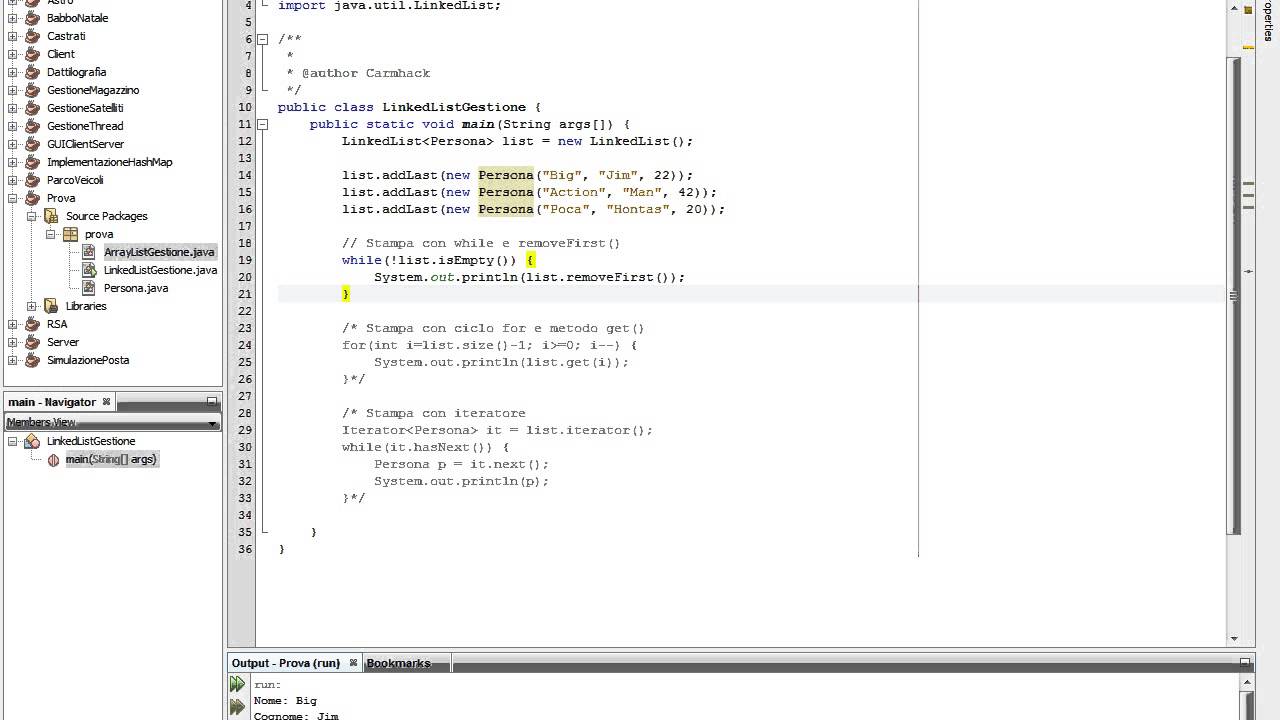Click the ImplementazioneHashMap project icon
1280x720 pixels.
pos(32,162)
